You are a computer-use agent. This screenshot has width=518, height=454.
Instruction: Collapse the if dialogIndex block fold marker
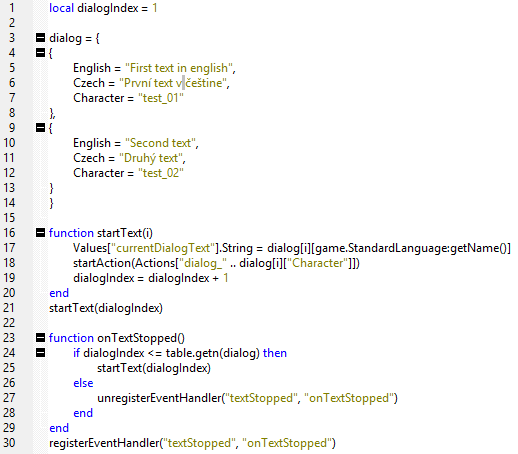coord(40,353)
